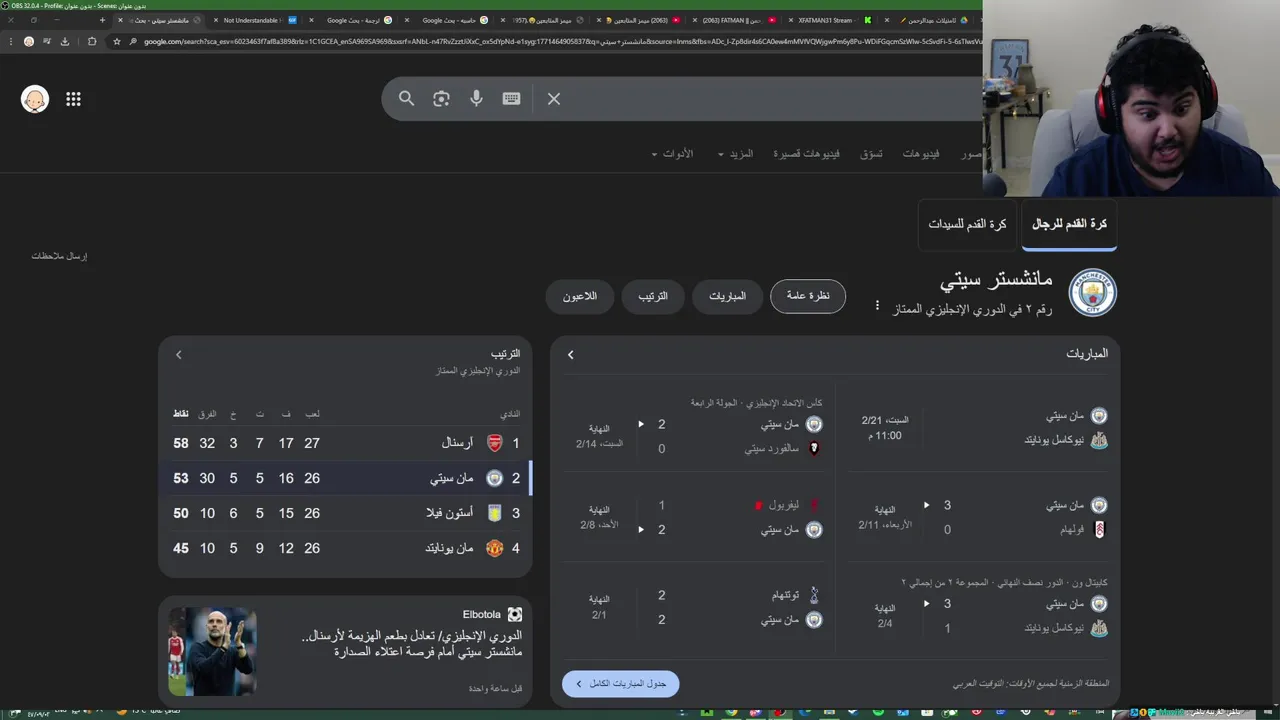Click the Aston Villa logo in standings
Image resolution: width=1280 pixels, height=720 pixels.
(494, 513)
